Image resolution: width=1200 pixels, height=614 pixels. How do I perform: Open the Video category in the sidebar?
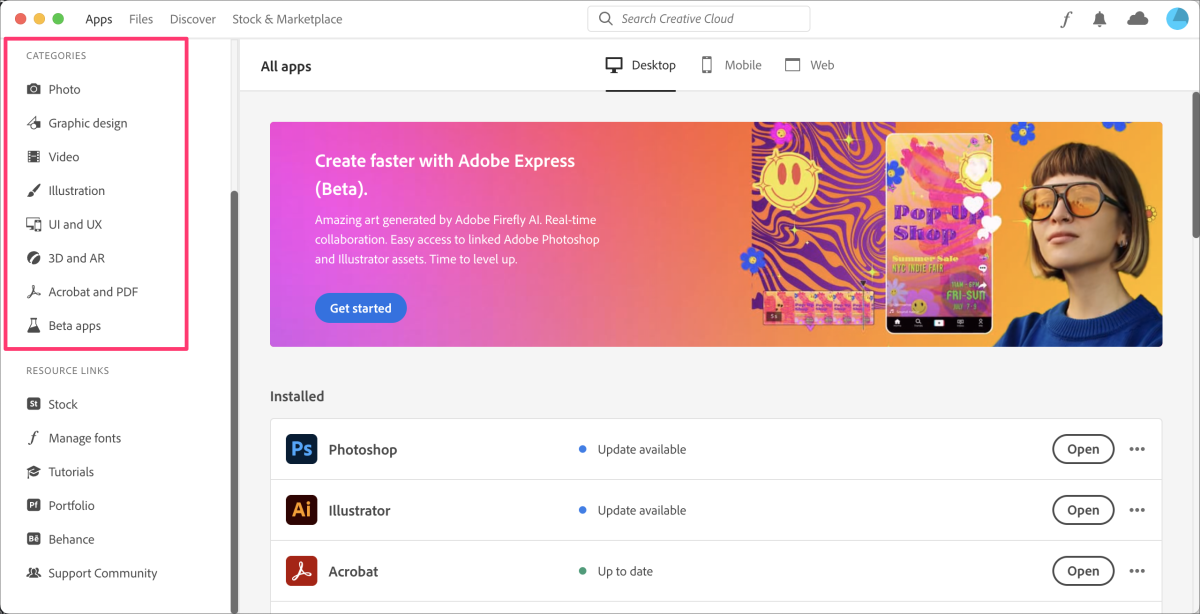35,156
